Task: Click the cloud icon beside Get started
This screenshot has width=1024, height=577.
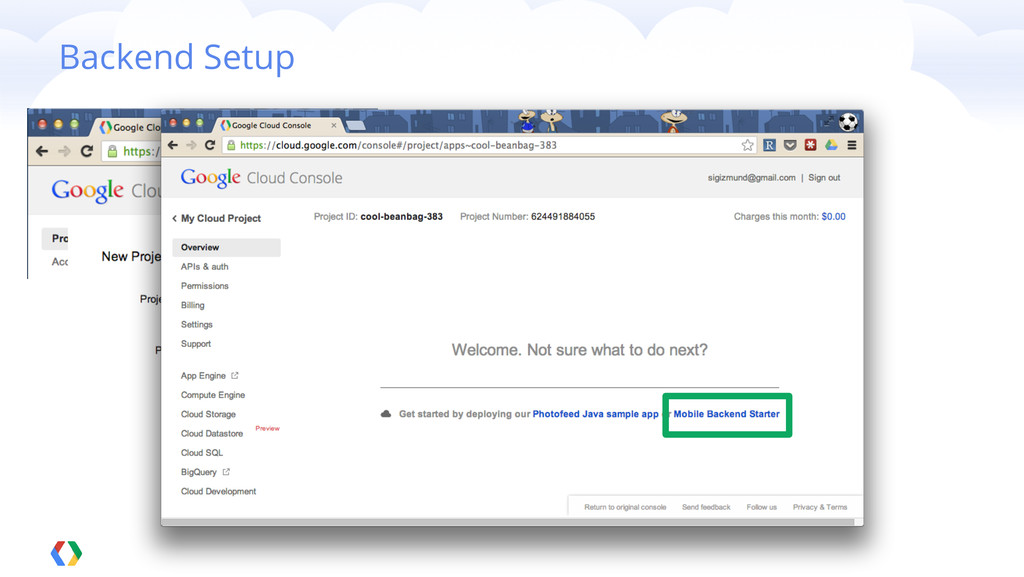Action: click(x=386, y=414)
